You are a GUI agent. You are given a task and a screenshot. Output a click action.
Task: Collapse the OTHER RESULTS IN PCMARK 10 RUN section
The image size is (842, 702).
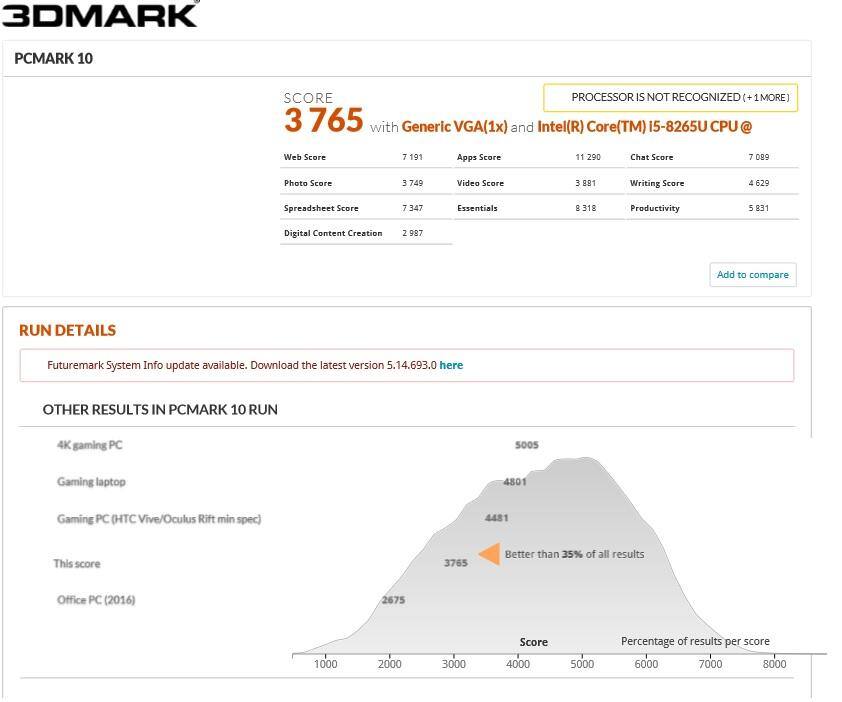tap(159, 410)
